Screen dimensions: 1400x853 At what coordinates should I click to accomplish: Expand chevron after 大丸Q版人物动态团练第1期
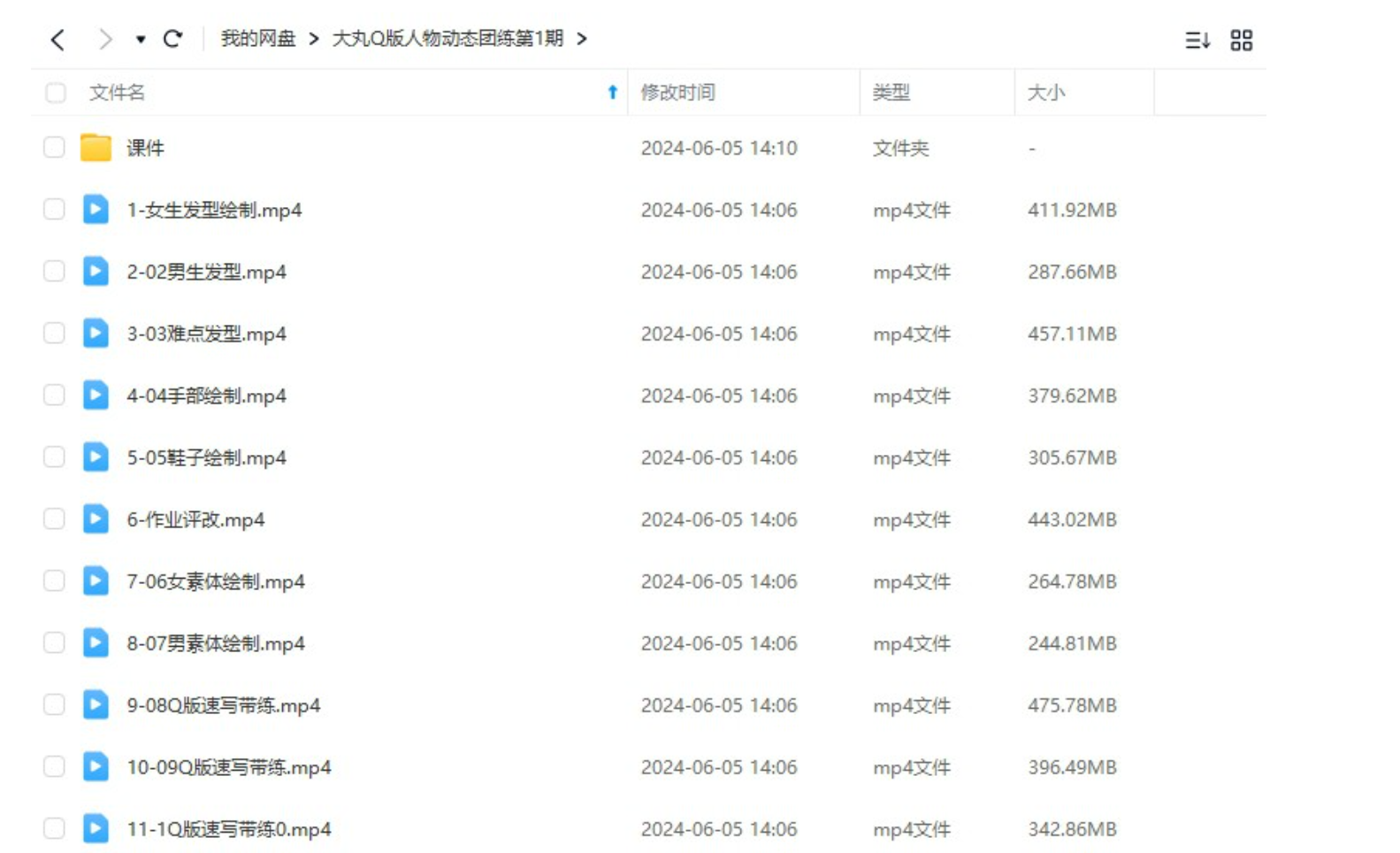coord(582,39)
